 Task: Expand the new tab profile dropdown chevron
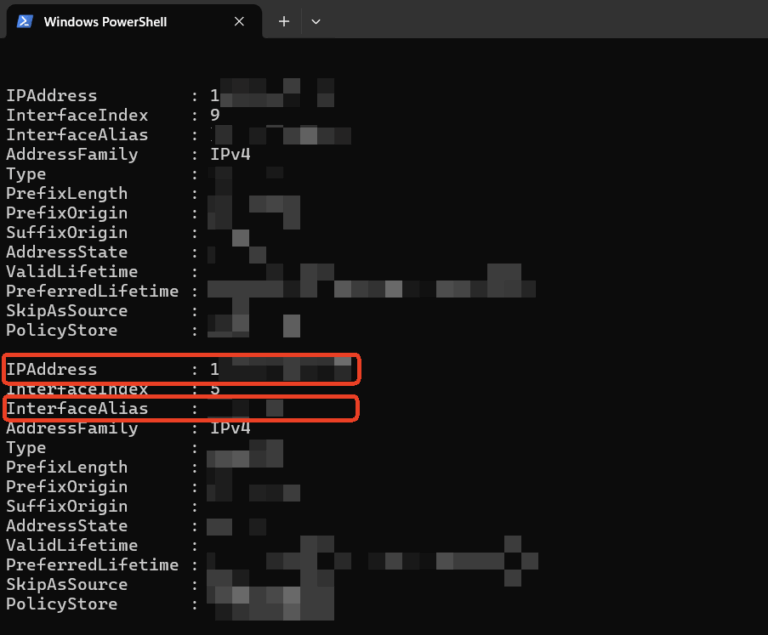coord(316,22)
